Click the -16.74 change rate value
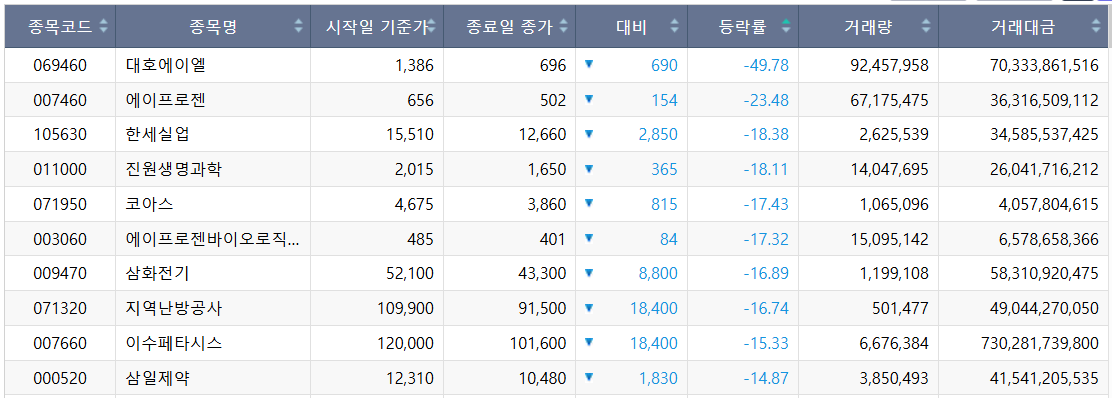Viewport: 1112px width, 398px height. 766,309
